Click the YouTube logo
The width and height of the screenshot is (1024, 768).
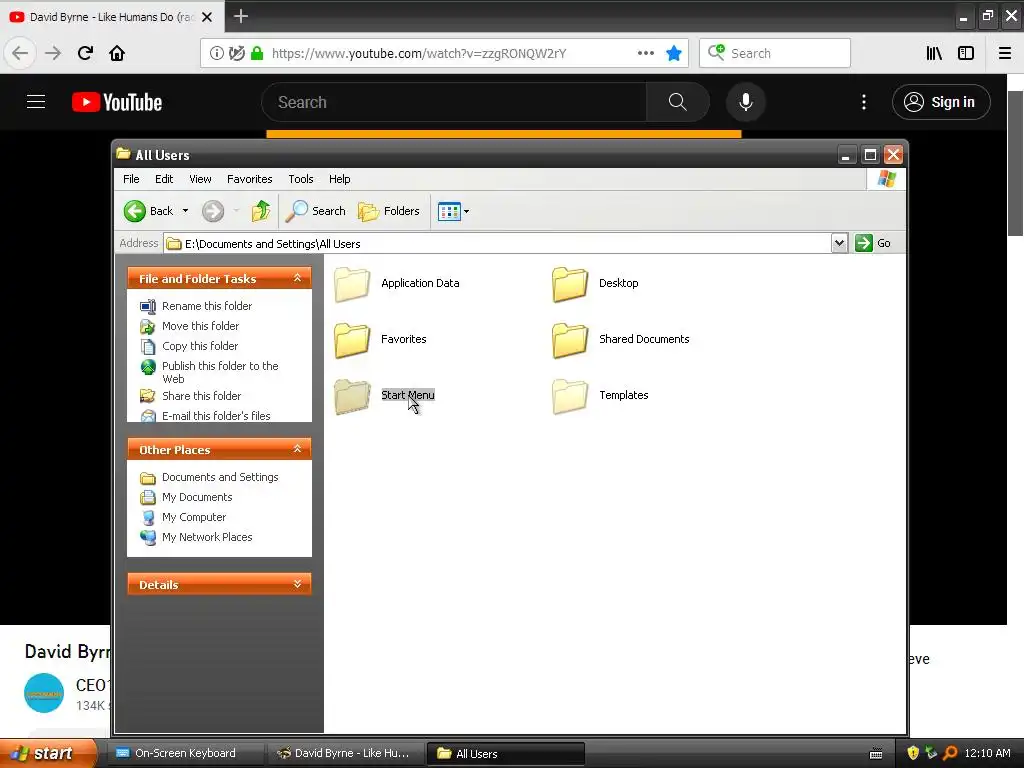coord(117,103)
